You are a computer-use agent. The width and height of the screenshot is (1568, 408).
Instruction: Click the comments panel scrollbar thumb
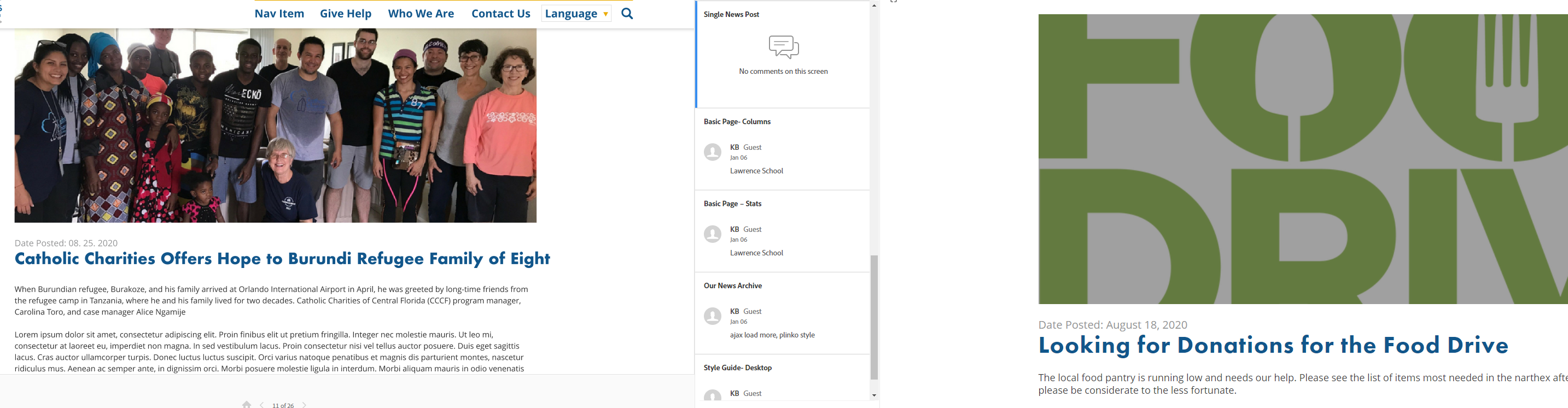[874, 317]
